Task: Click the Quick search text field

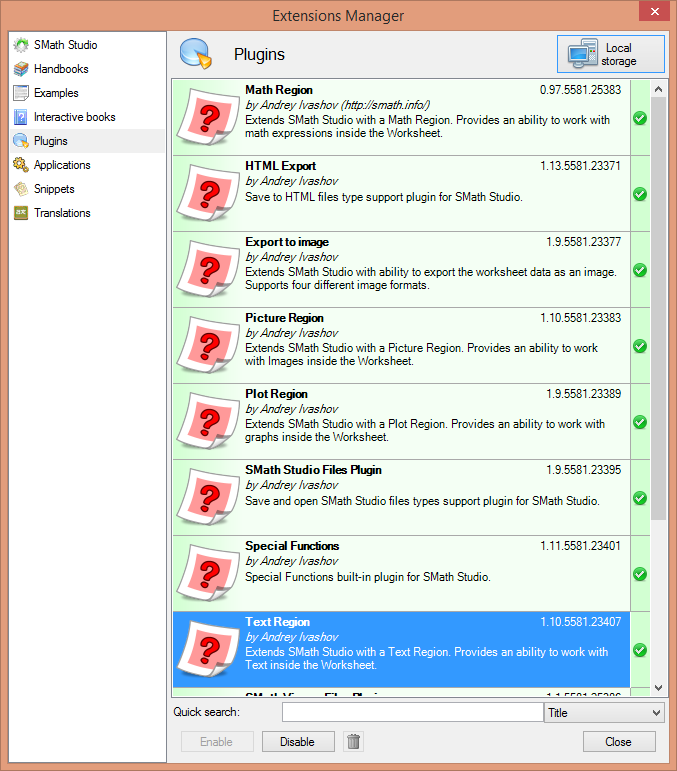Action: [412, 713]
